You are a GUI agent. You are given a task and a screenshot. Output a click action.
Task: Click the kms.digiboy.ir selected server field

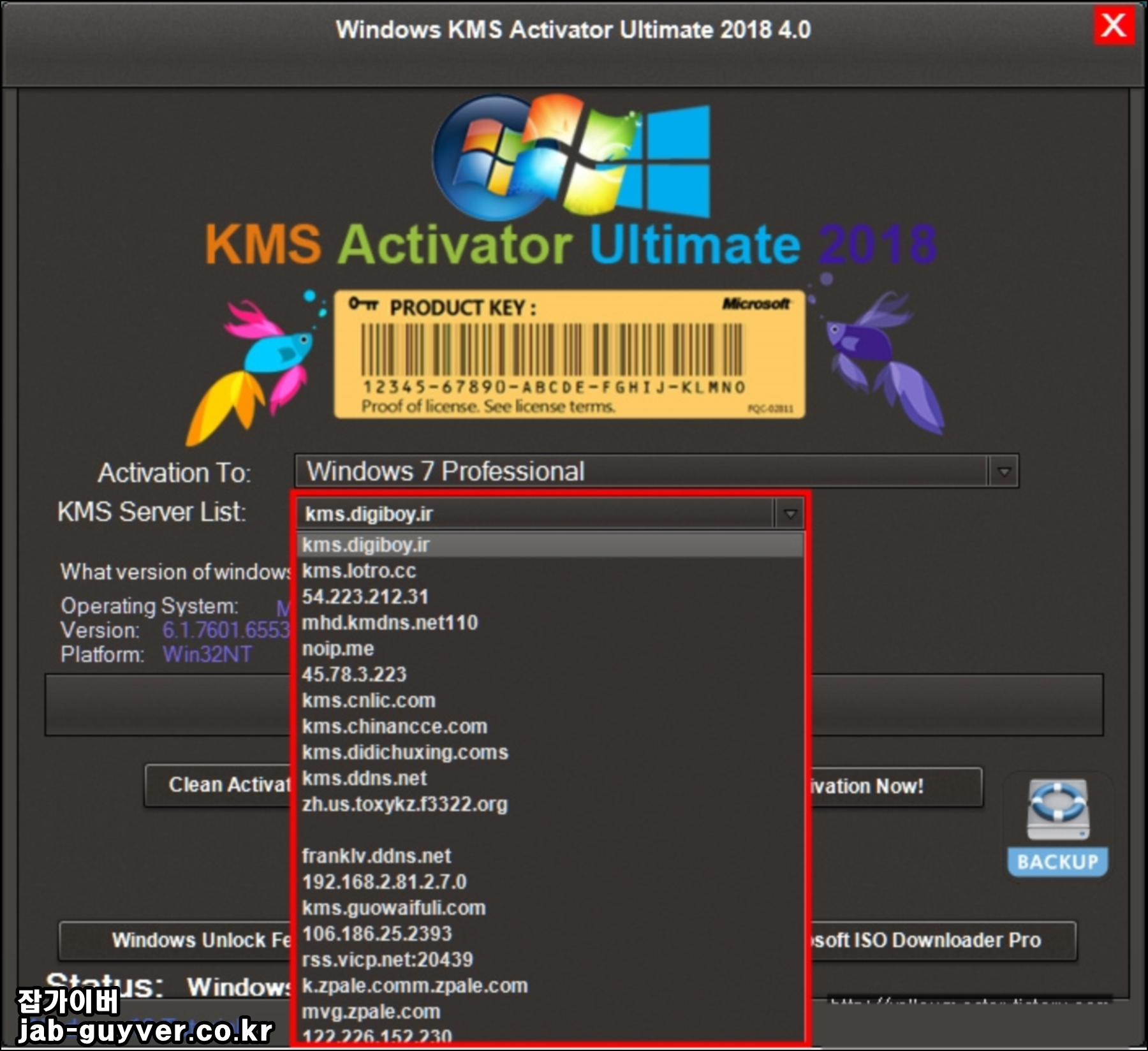[536, 514]
